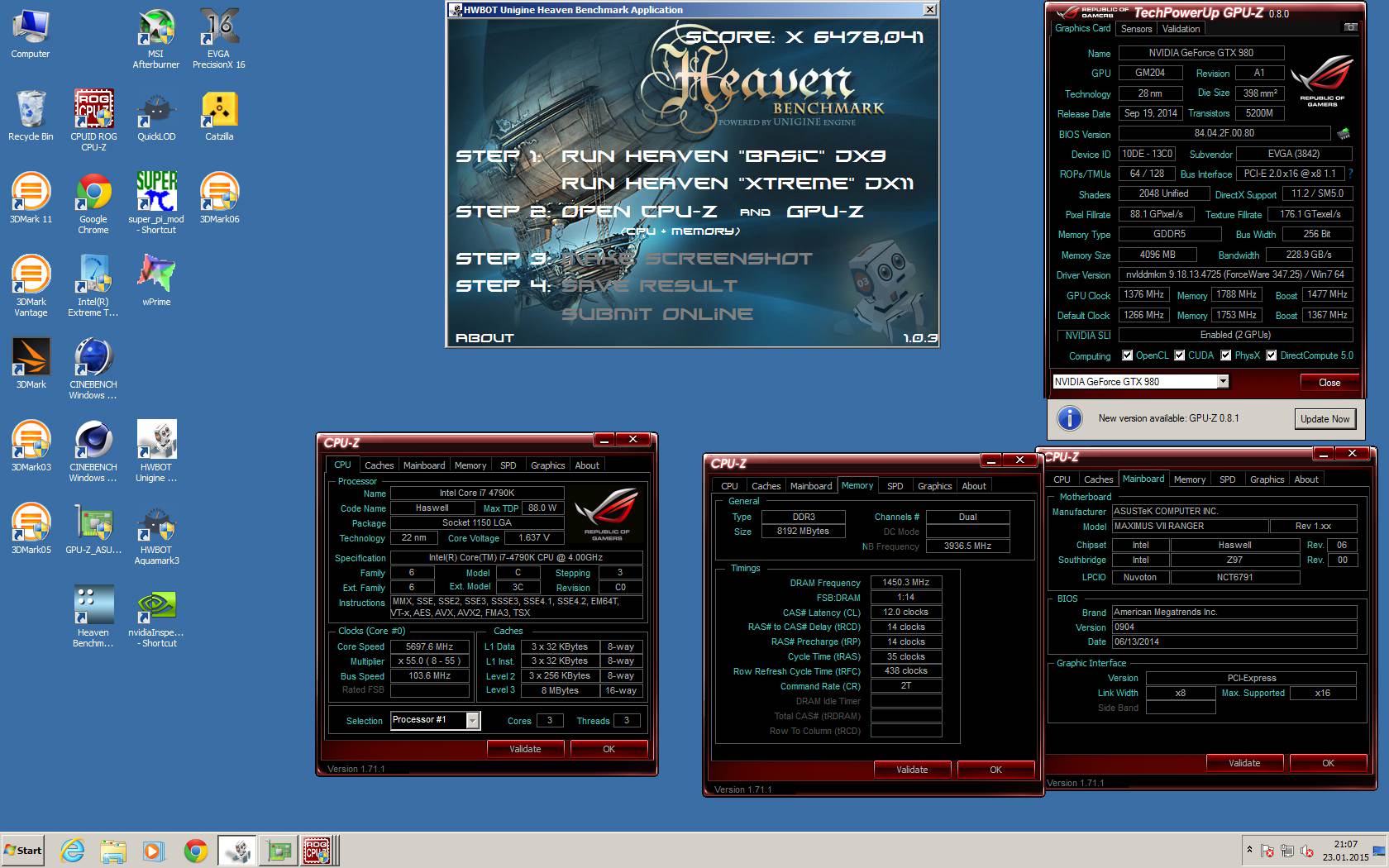Screen dimensions: 1389x868
Task: Open About tab in Mainboard CPU-Z window
Action: click(x=1306, y=479)
